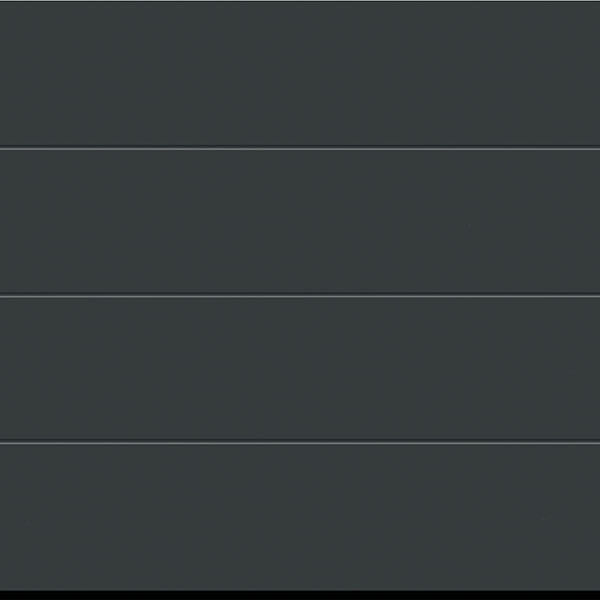
Task: Click the lowest horizontal groove line
Action: [300, 440]
